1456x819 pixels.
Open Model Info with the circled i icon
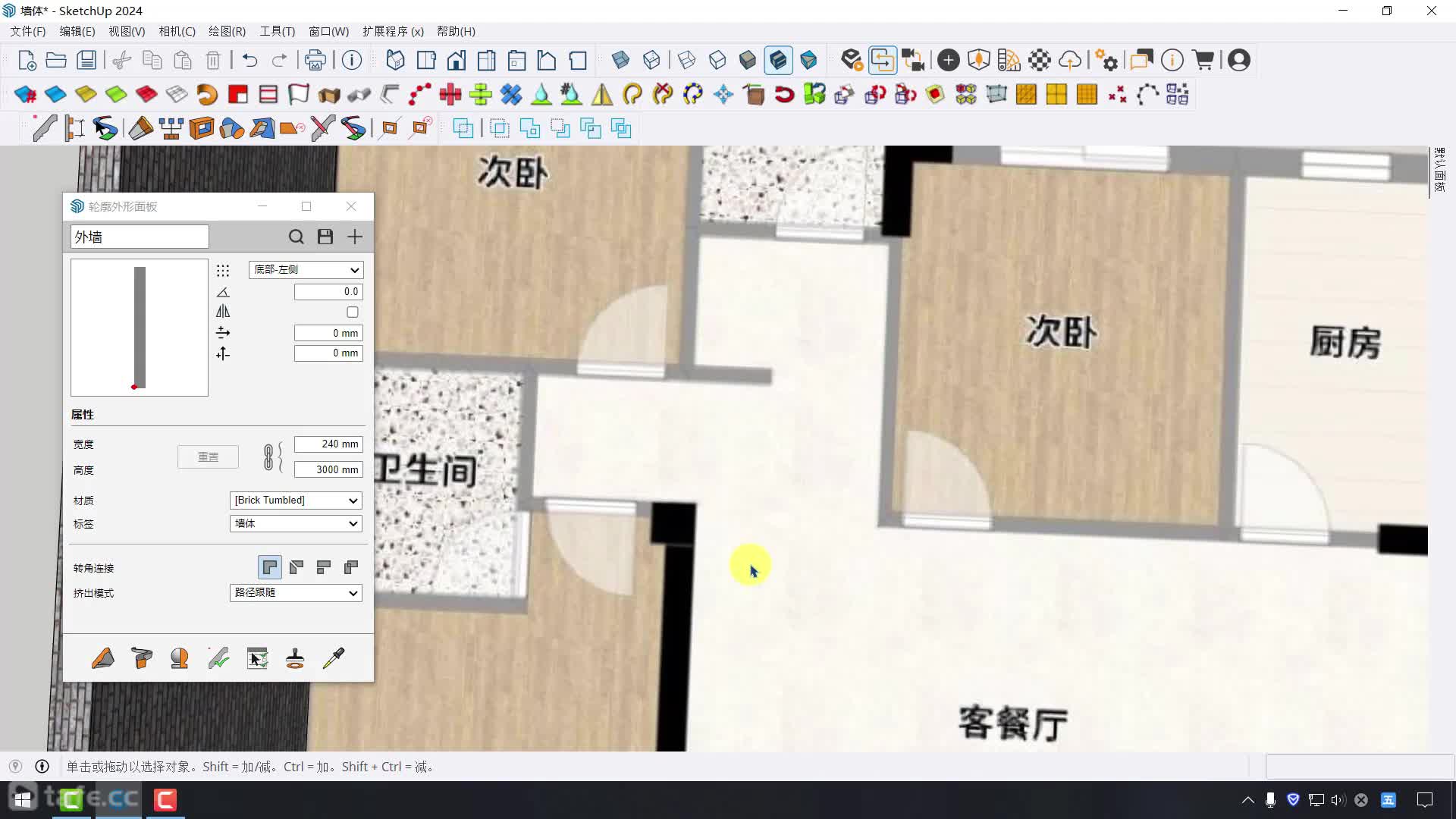352,60
